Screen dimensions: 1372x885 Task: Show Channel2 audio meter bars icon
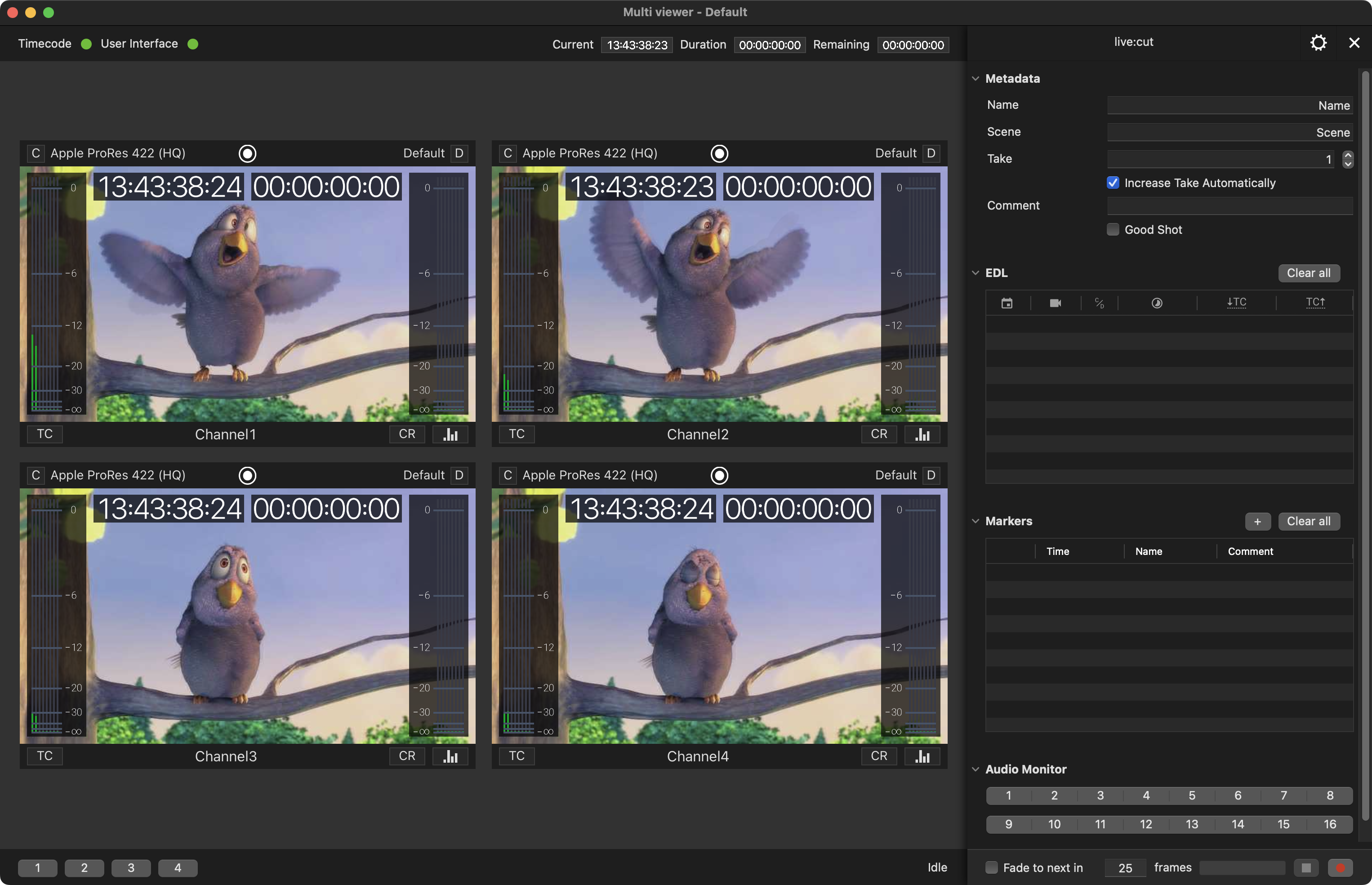point(923,434)
